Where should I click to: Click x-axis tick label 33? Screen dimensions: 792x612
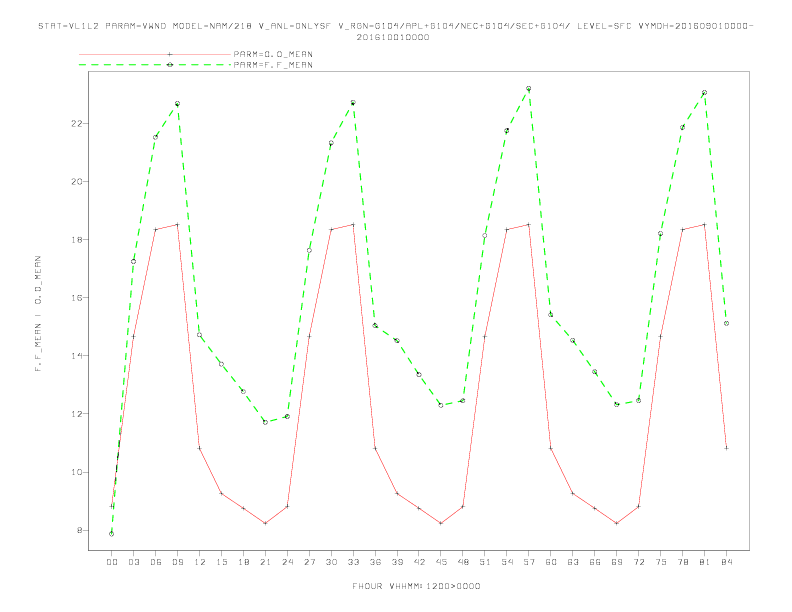pyautogui.click(x=353, y=562)
